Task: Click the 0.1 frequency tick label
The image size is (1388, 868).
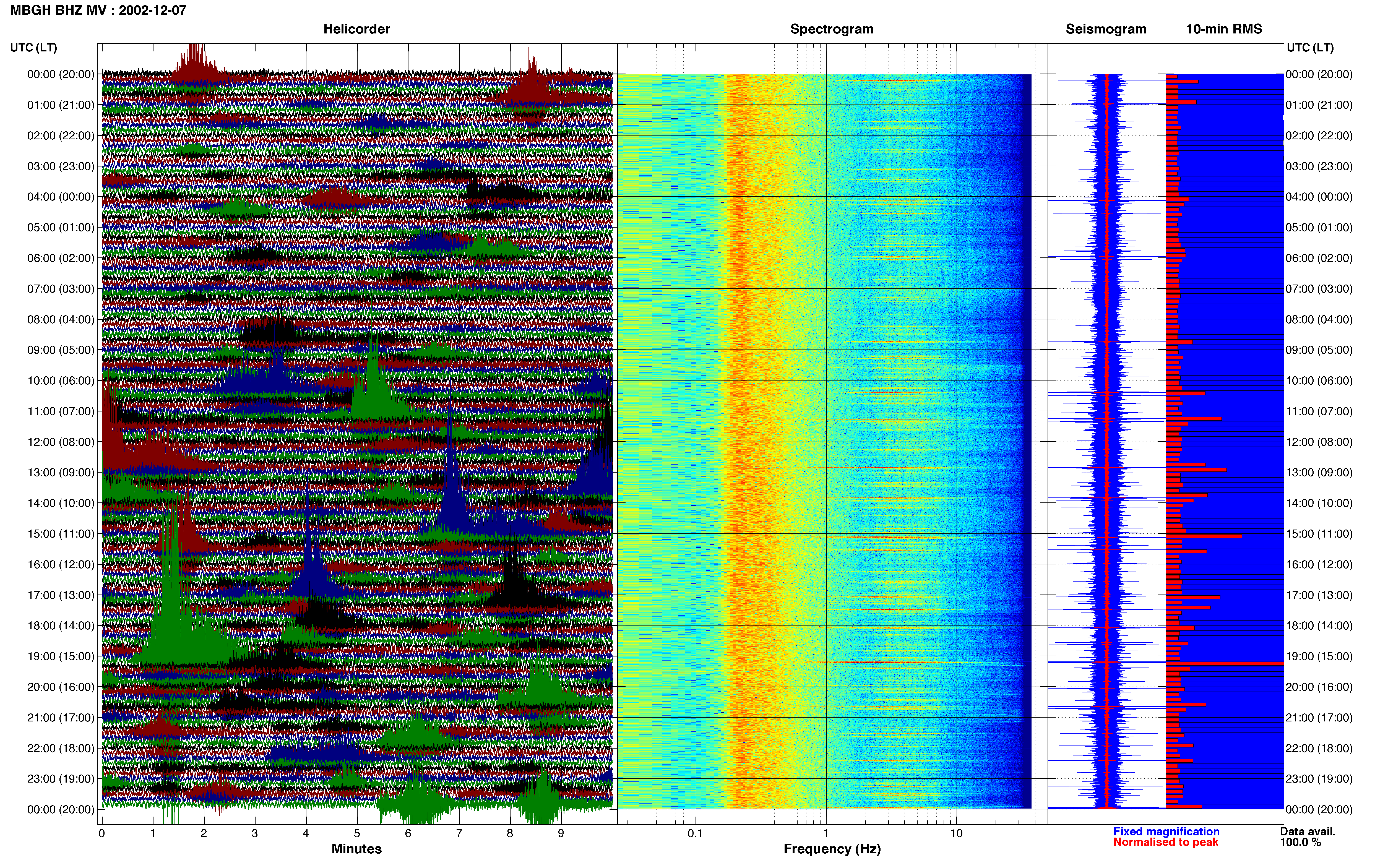Action: [695, 833]
